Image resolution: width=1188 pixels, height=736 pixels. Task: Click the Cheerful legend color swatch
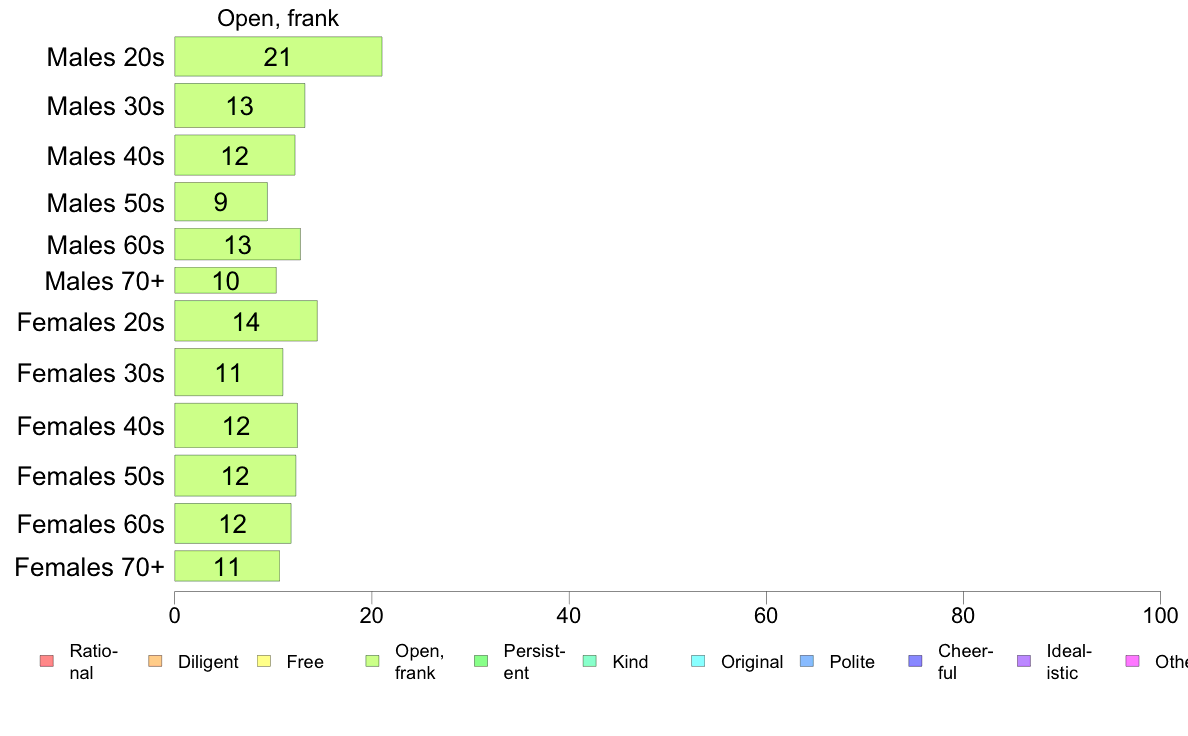(x=915, y=661)
